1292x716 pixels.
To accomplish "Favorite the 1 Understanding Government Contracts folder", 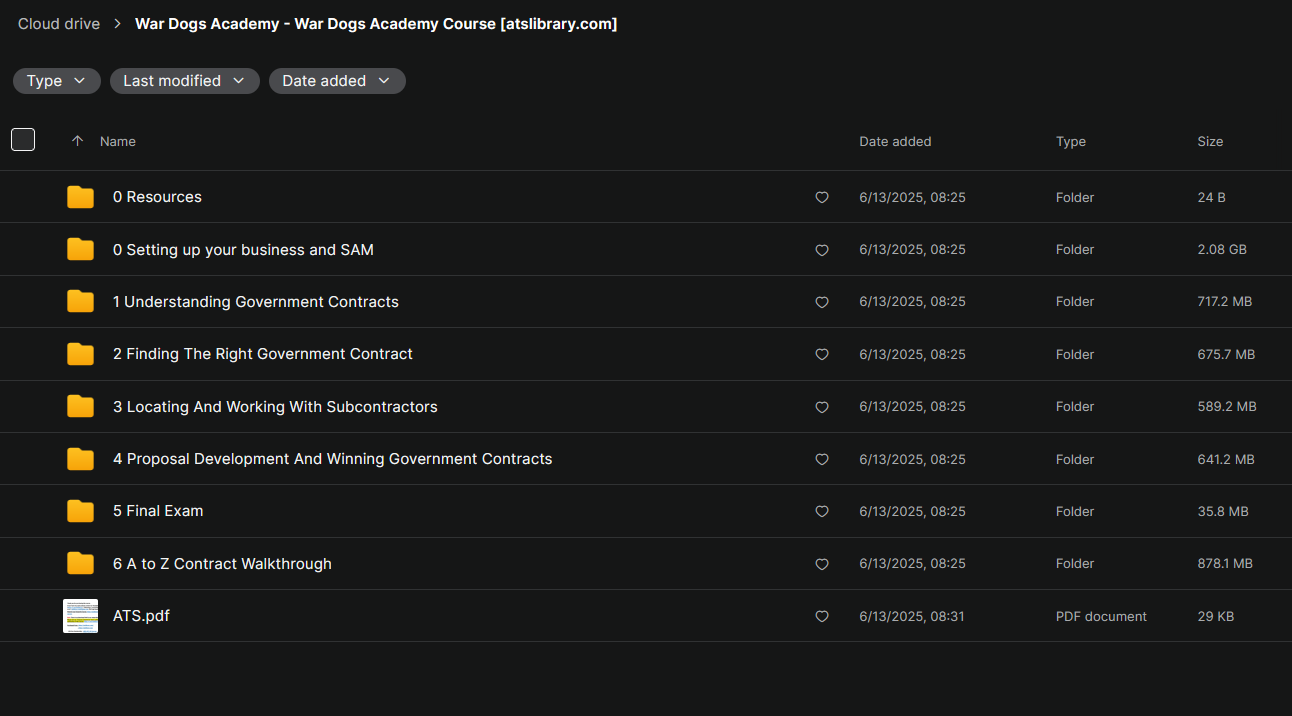I will pos(822,302).
